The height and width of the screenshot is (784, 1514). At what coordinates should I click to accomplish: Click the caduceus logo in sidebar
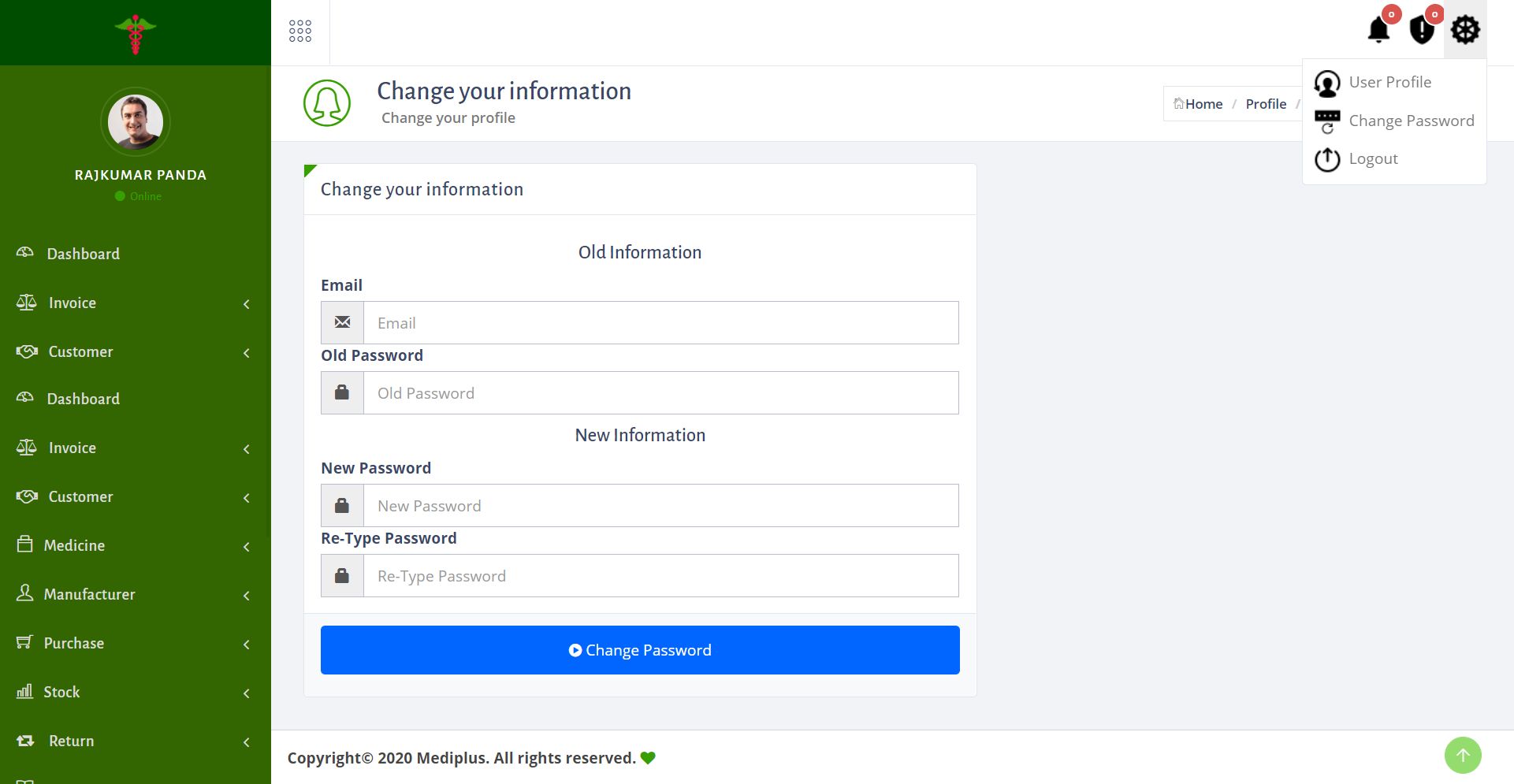(x=136, y=34)
